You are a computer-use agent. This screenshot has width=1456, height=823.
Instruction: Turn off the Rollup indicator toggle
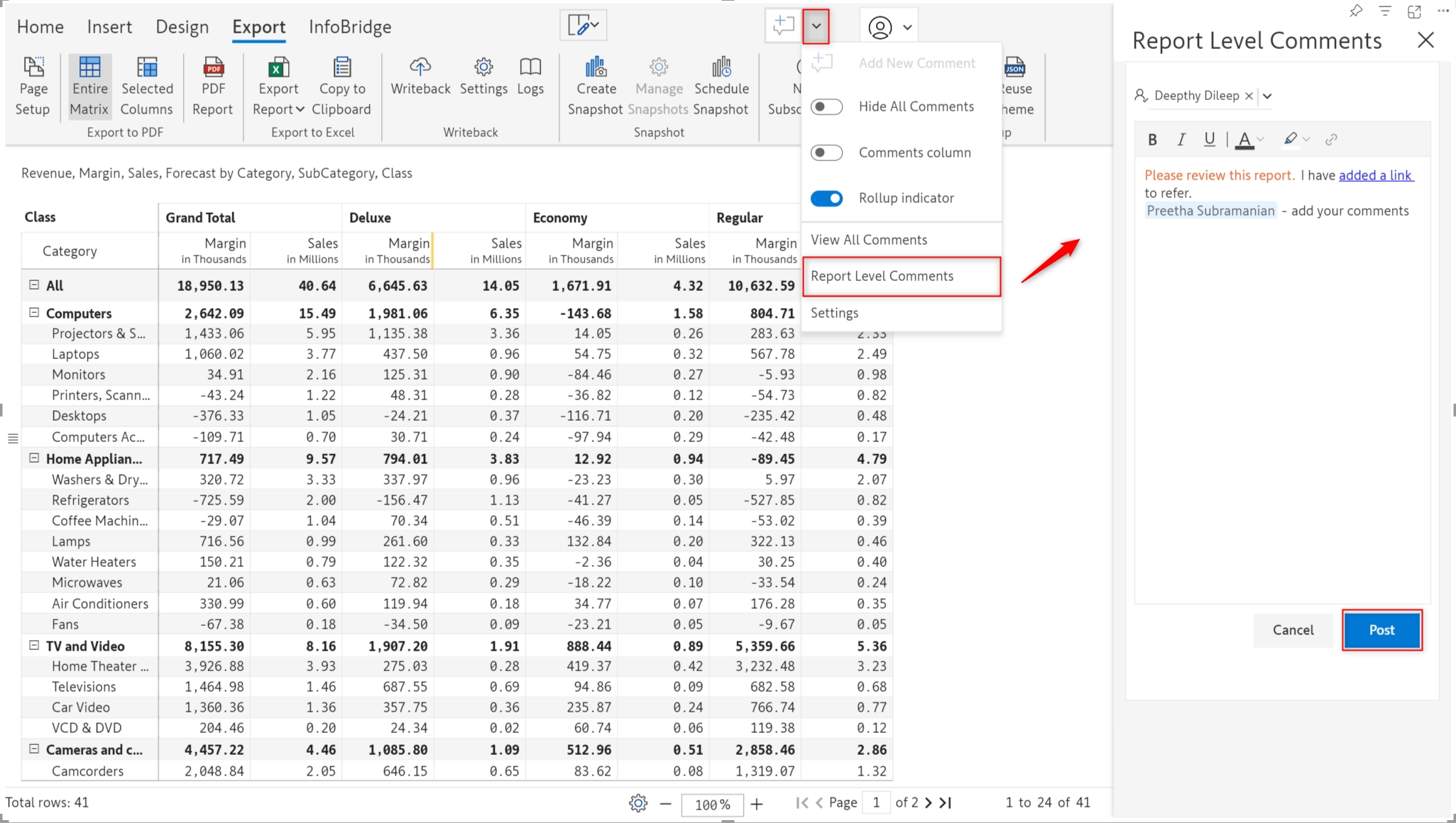pos(827,199)
